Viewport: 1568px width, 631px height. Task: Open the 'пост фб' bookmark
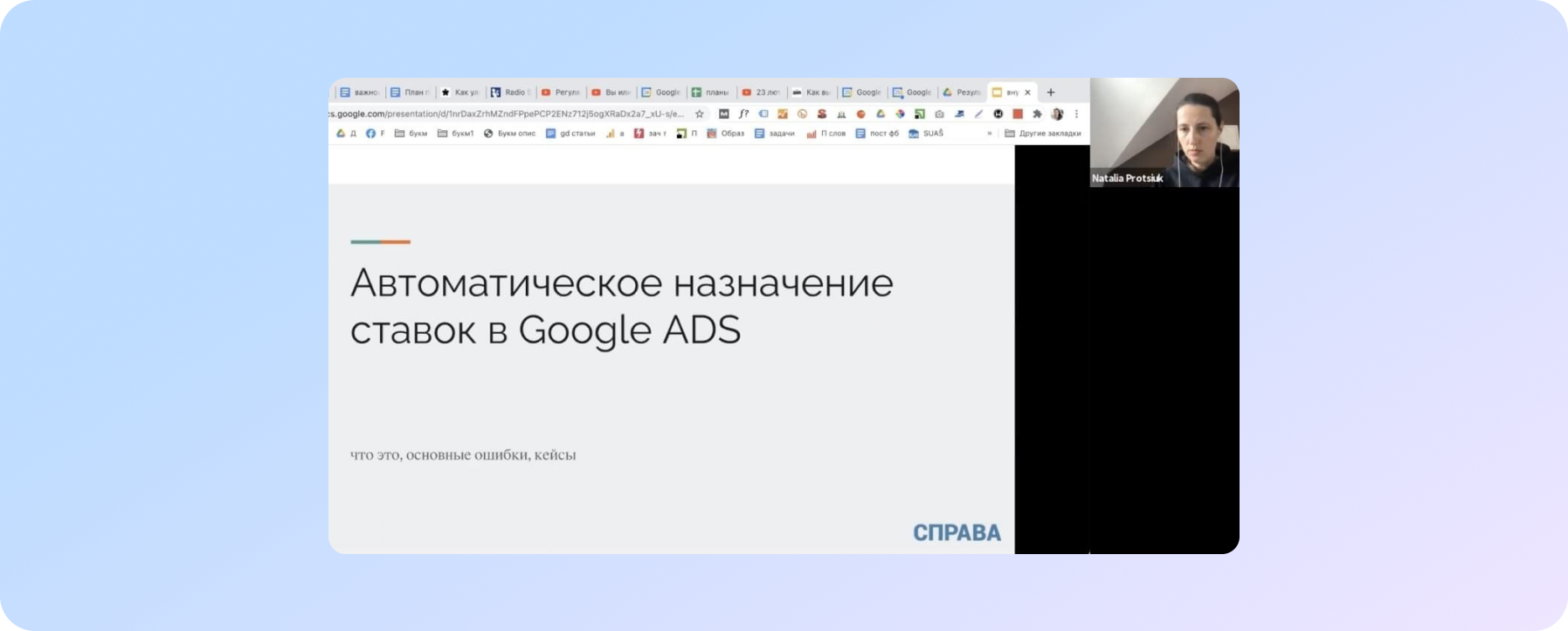(877, 134)
